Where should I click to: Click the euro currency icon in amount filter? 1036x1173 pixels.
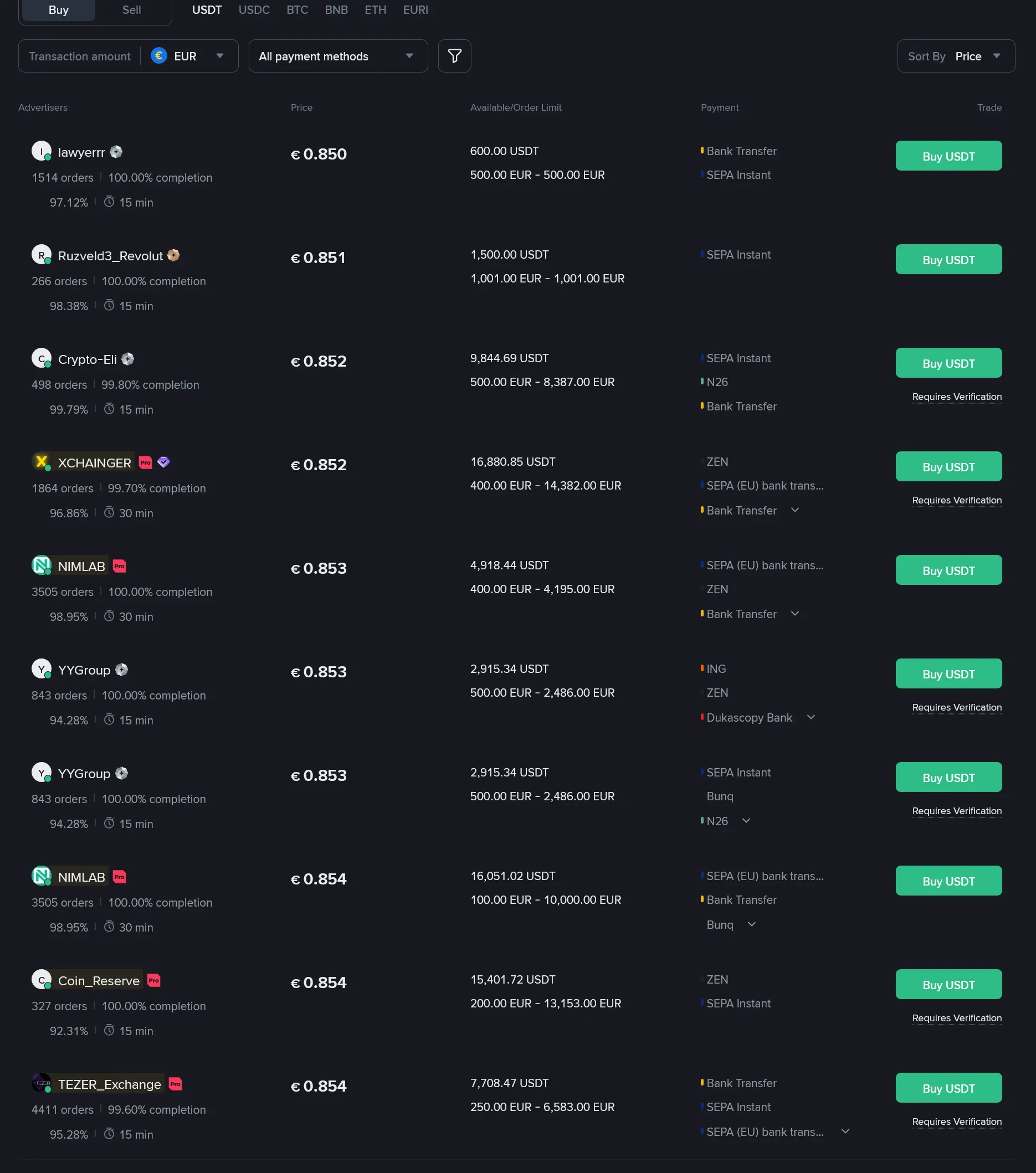click(x=159, y=56)
